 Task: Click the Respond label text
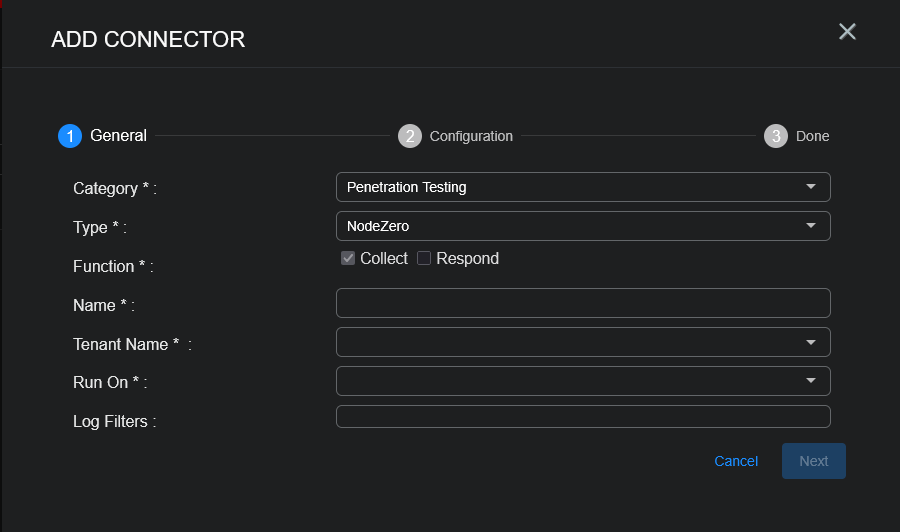click(467, 259)
